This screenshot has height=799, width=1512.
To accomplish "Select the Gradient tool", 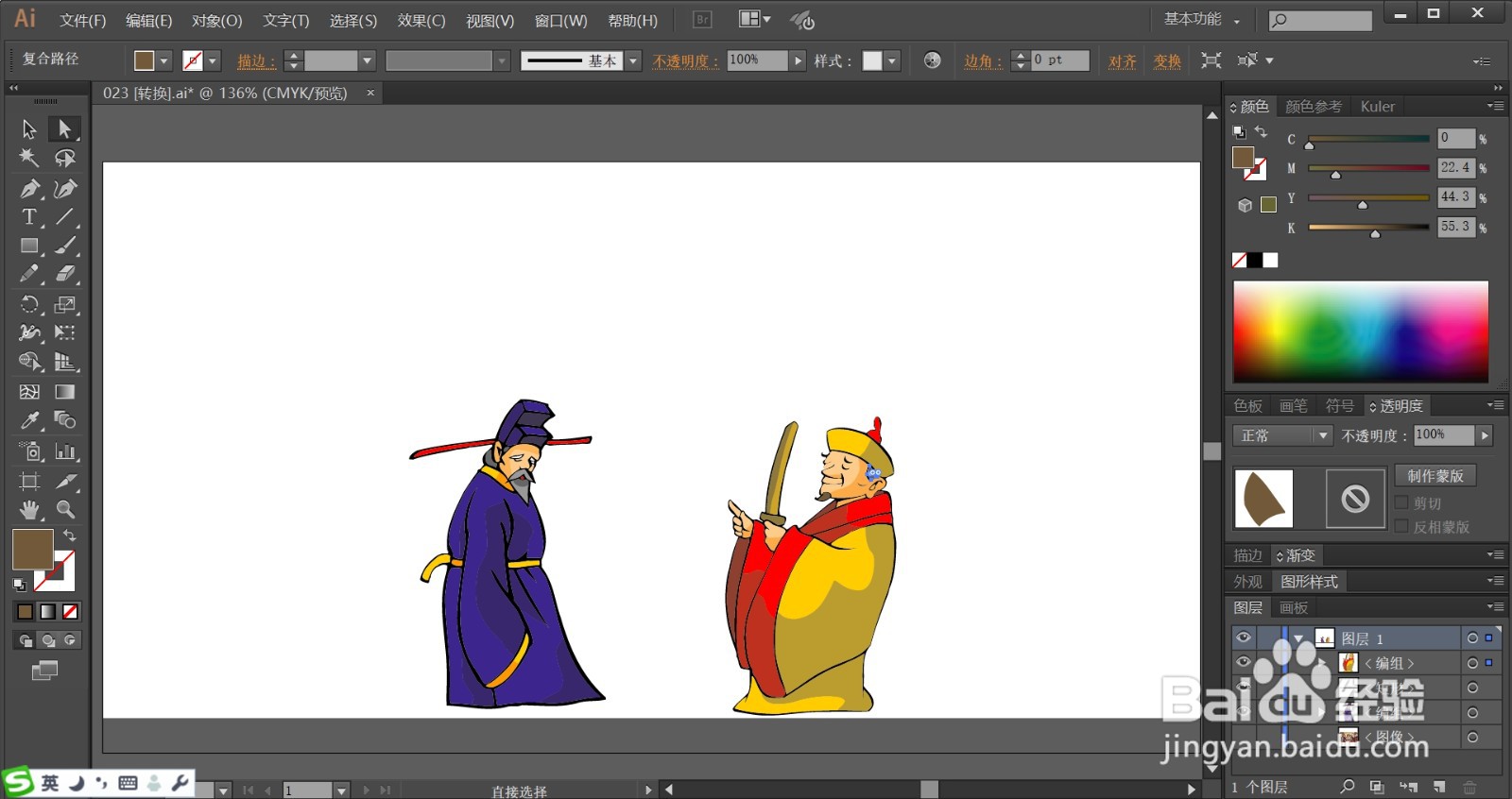I will pyautogui.click(x=64, y=392).
